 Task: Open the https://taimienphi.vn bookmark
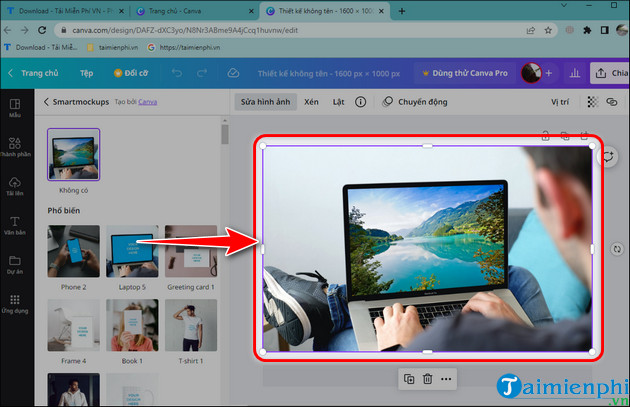pyautogui.click(x=184, y=47)
